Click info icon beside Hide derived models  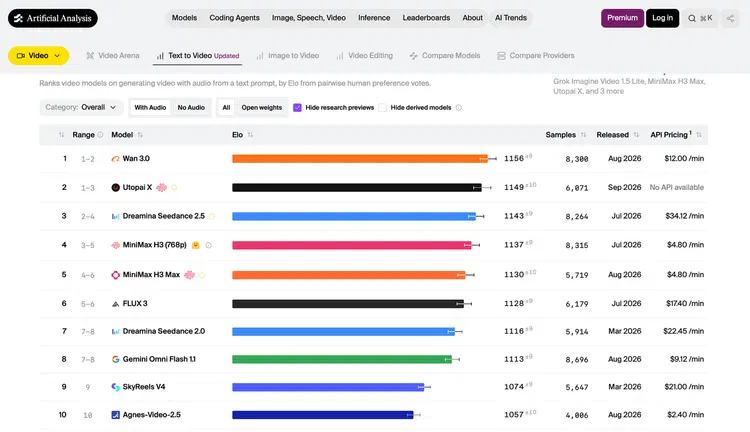click(x=459, y=108)
